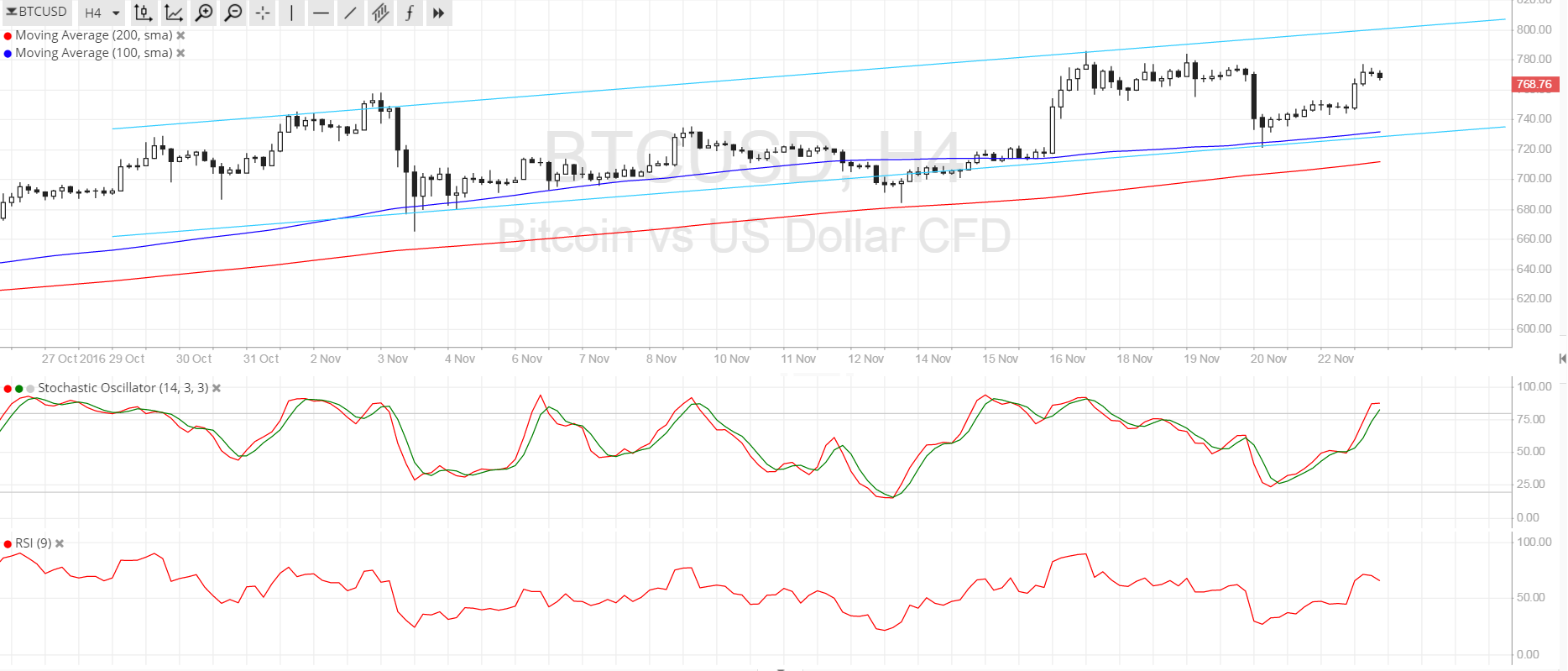The image size is (1568, 671).
Task: Open the line chart indicators tool
Action: (174, 13)
